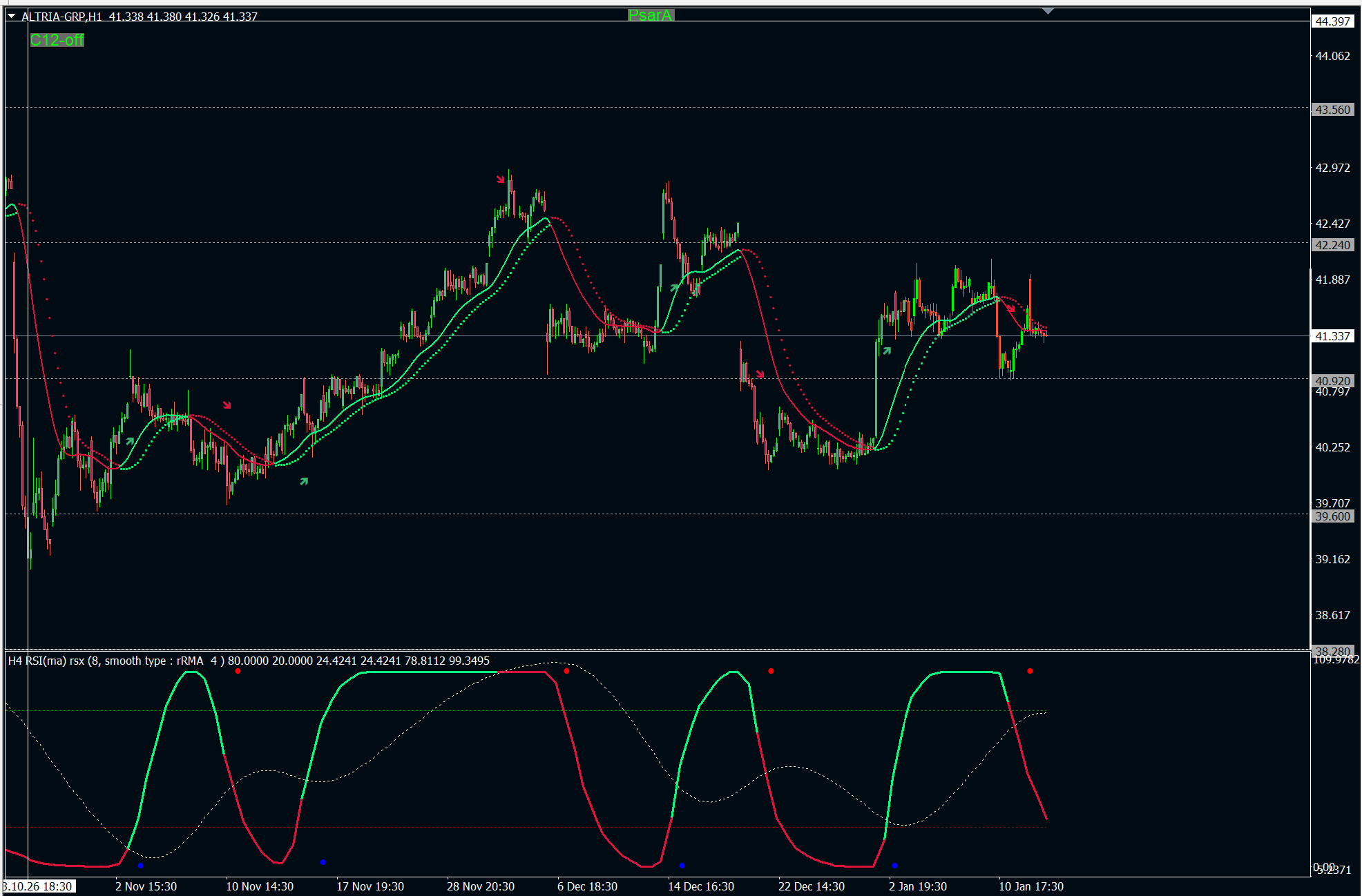
Task: Click the 28 Nov 20:30 date label
Action: [480, 886]
